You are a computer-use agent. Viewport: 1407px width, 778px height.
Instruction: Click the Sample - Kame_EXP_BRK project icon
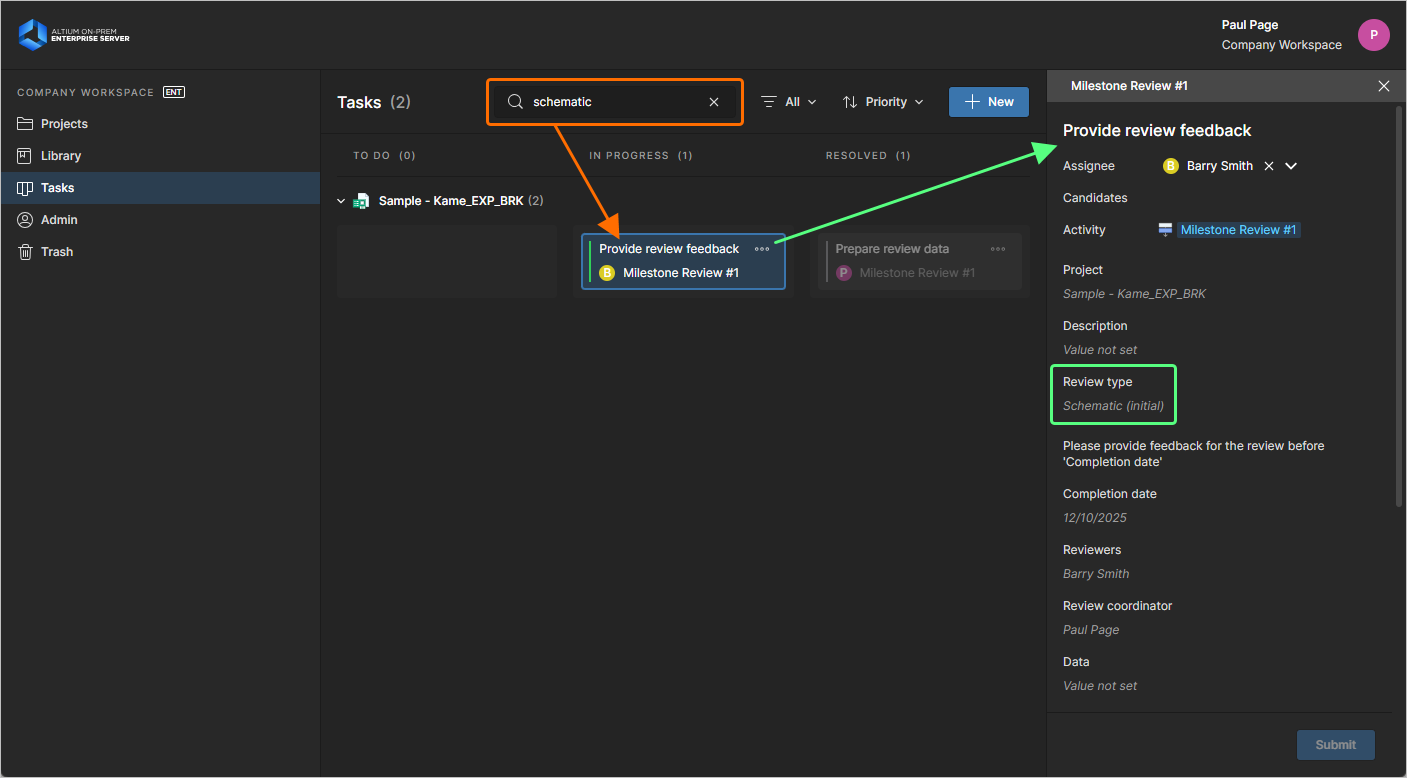(x=362, y=201)
